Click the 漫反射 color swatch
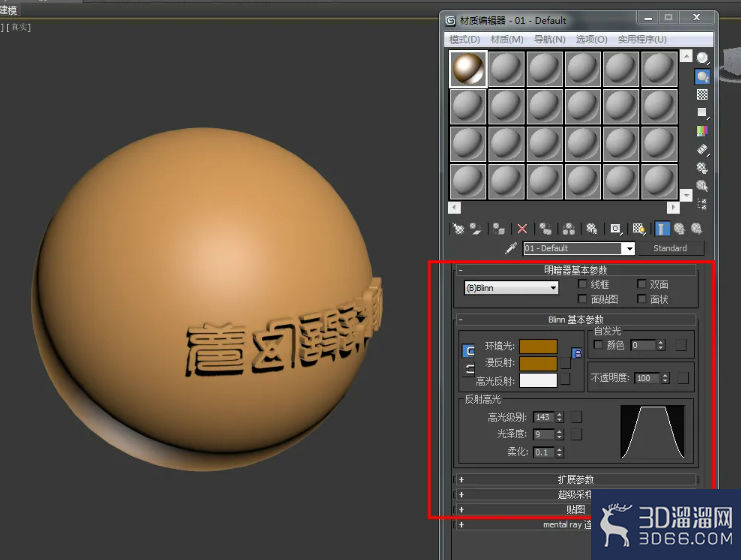Viewport: 741px width, 560px height. tap(538, 363)
